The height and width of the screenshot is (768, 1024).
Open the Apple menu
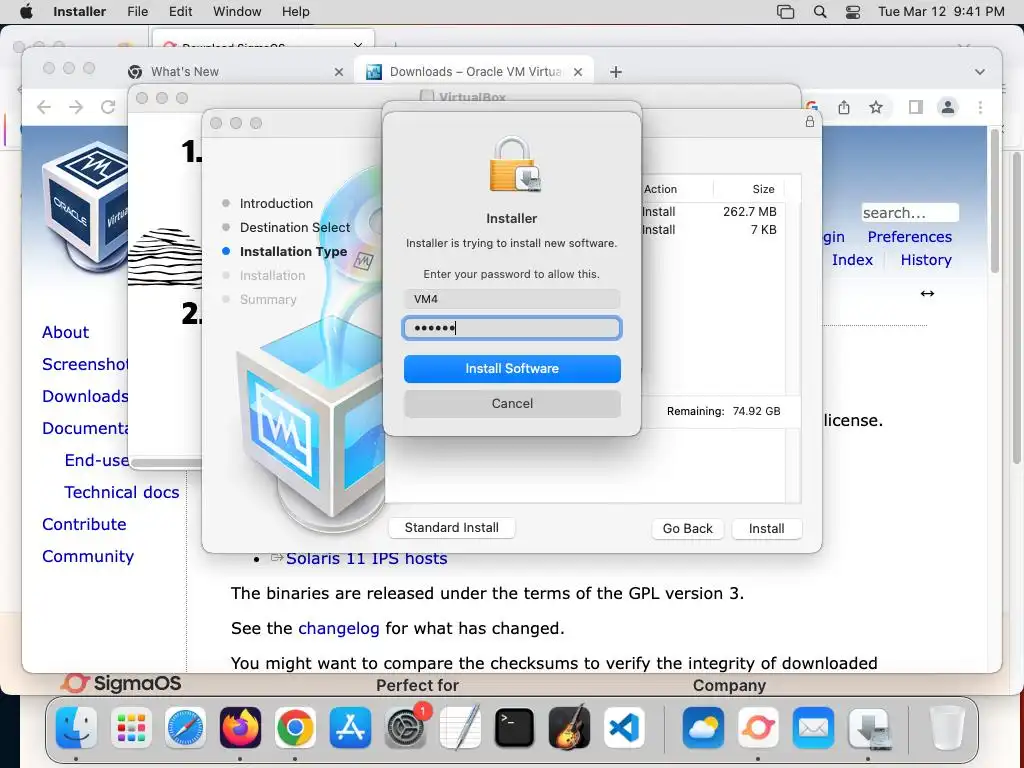tap(26, 12)
